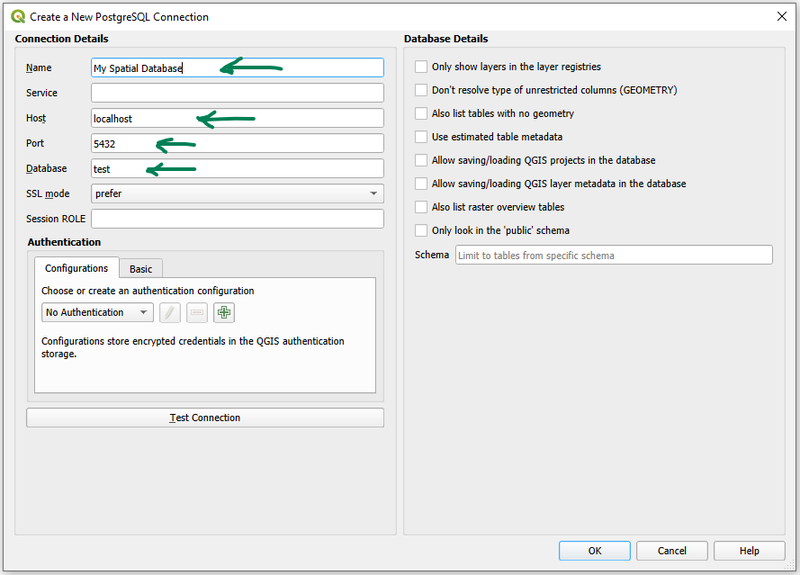Image resolution: width=800 pixels, height=575 pixels.
Task: Click the Port field showing 5432
Action: click(237, 143)
